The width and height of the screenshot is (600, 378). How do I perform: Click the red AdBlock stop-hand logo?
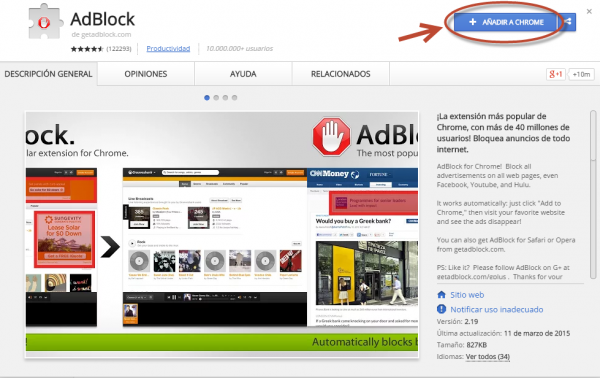[331, 137]
